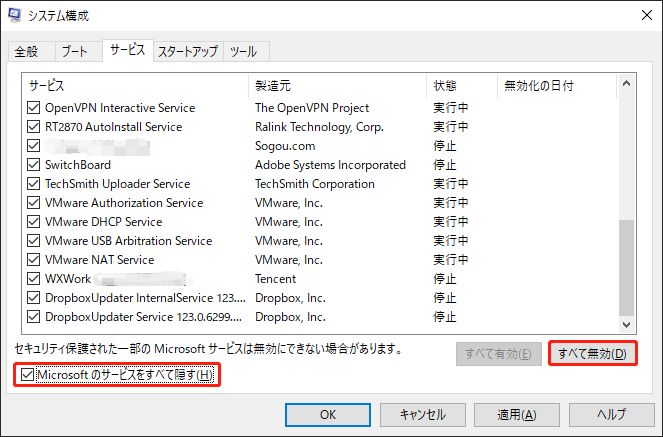Image resolution: width=663 pixels, height=437 pixels.
Task: Switch to the 全般 tab
Action: 31,52
